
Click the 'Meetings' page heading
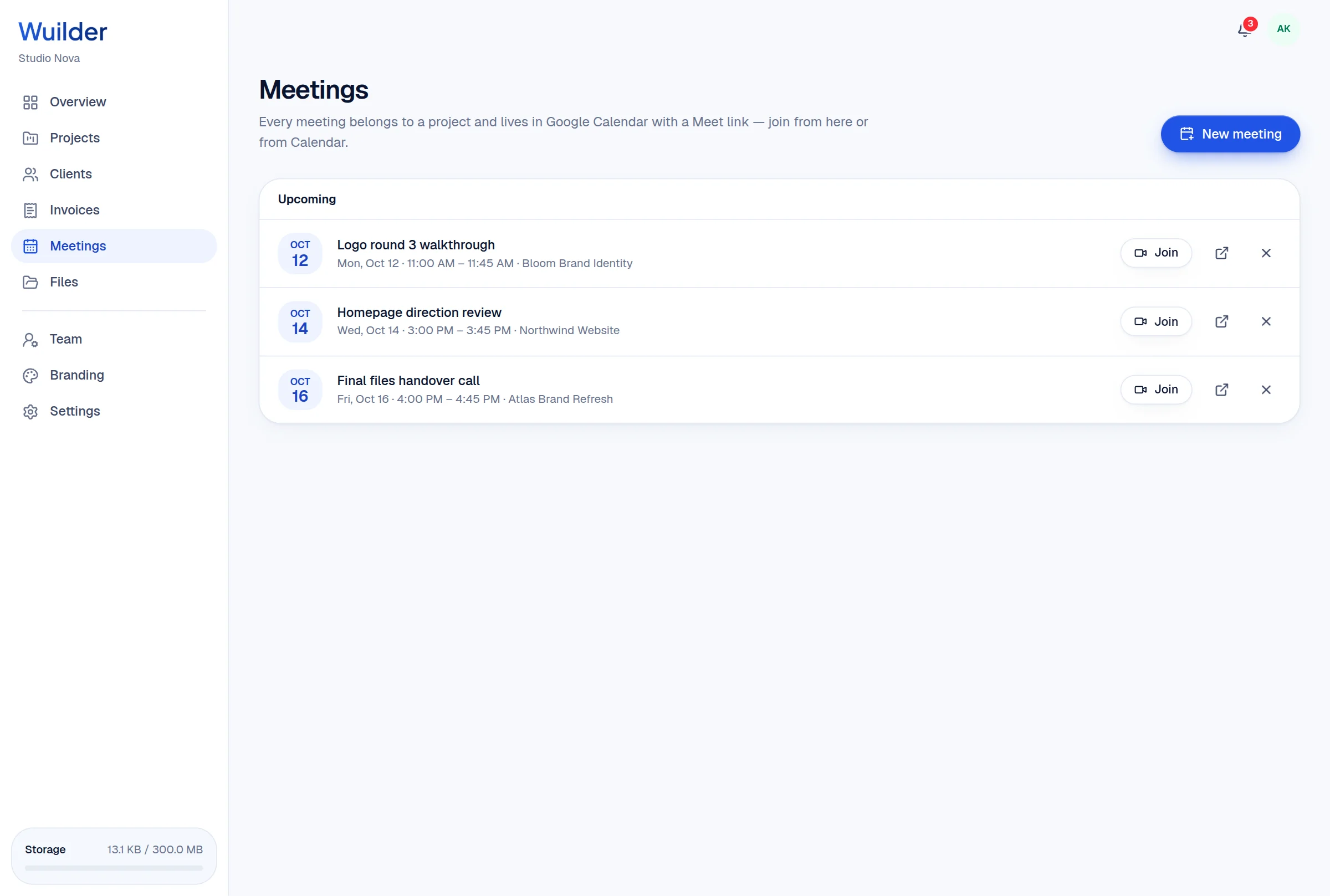pos(314,90)
